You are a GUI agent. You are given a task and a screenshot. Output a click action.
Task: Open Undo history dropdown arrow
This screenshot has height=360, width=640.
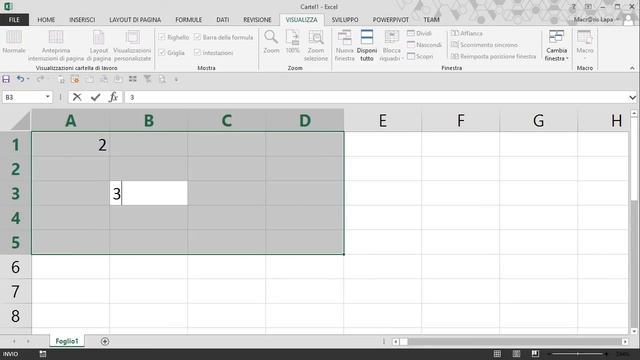(28, 79)
